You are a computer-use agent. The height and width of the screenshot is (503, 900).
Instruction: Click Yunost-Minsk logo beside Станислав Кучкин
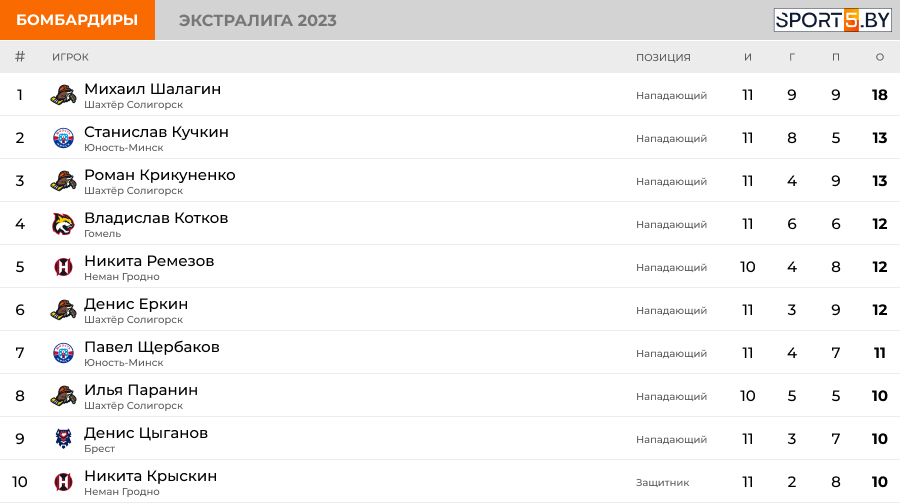click(63, 138)
